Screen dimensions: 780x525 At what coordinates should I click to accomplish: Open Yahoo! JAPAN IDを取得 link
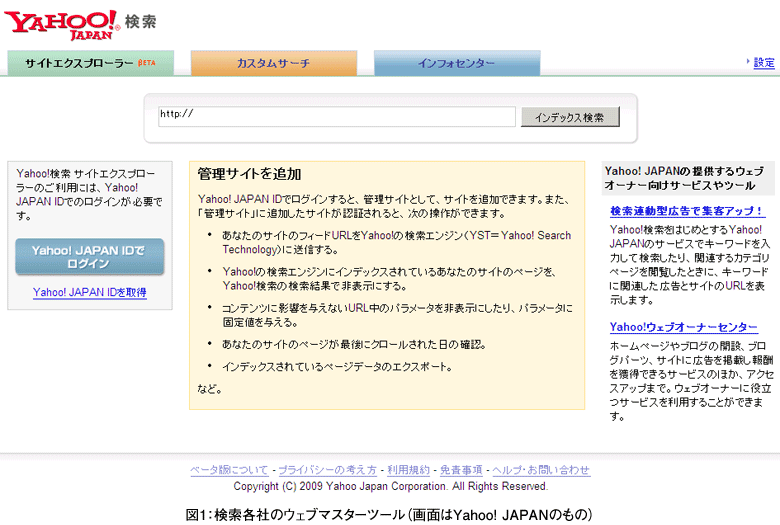[x=90, y=292]
